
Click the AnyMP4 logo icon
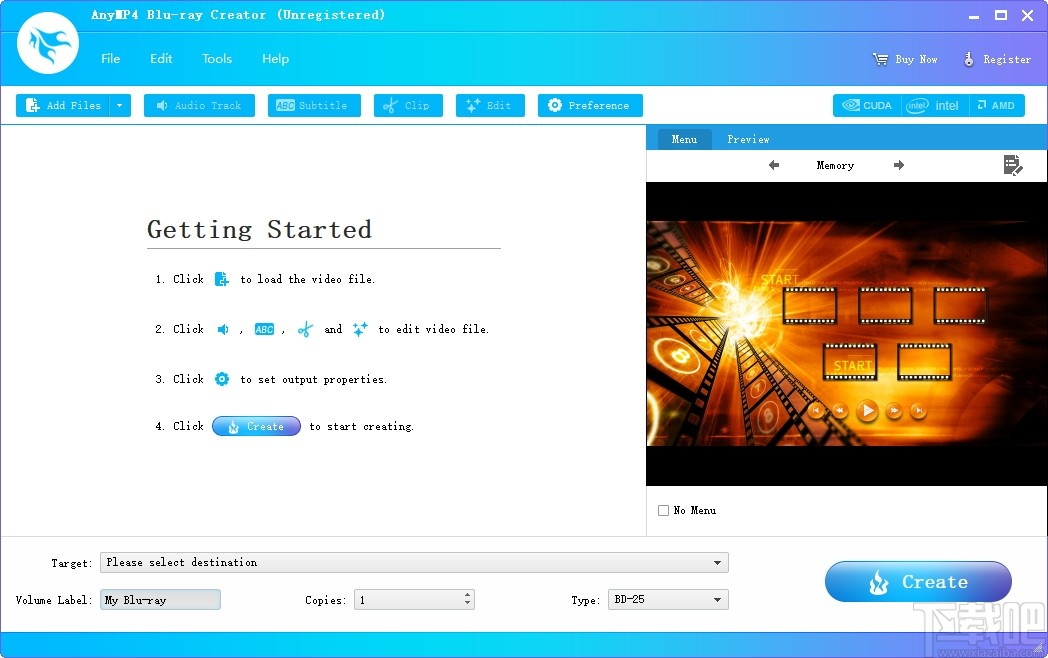click(x=47, y=43)
